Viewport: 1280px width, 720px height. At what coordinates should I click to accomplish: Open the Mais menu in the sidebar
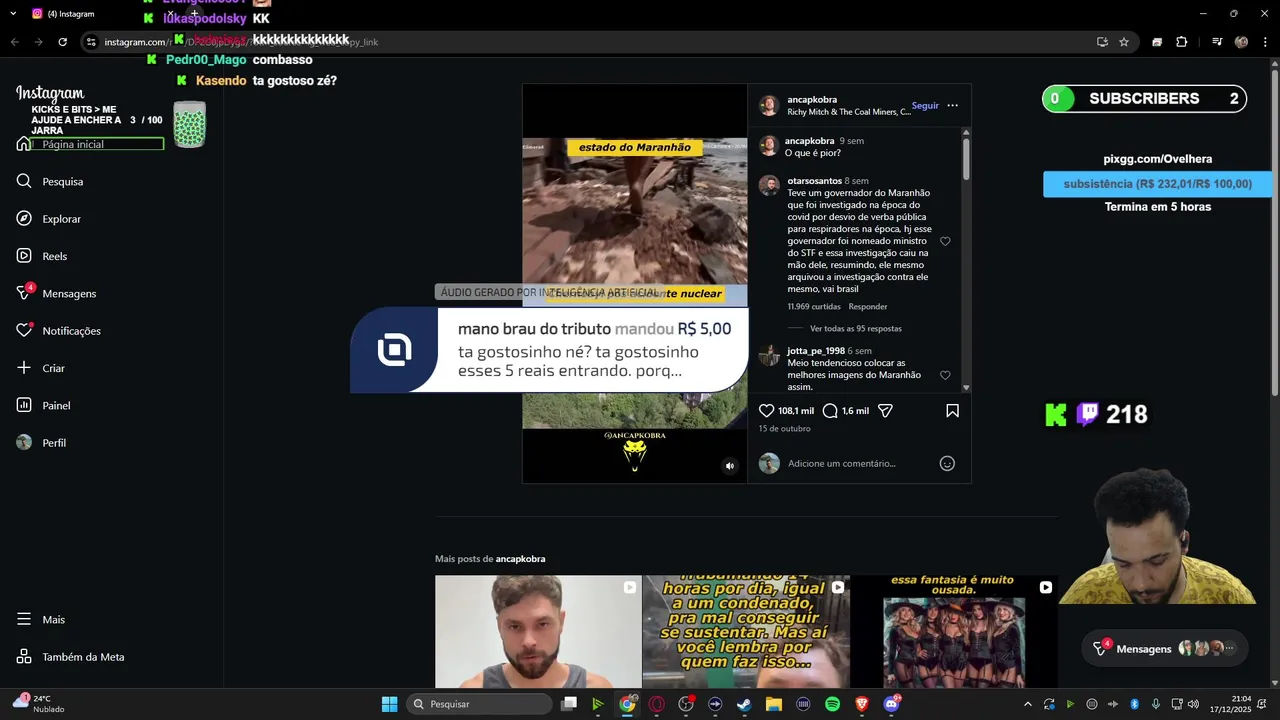42,619
